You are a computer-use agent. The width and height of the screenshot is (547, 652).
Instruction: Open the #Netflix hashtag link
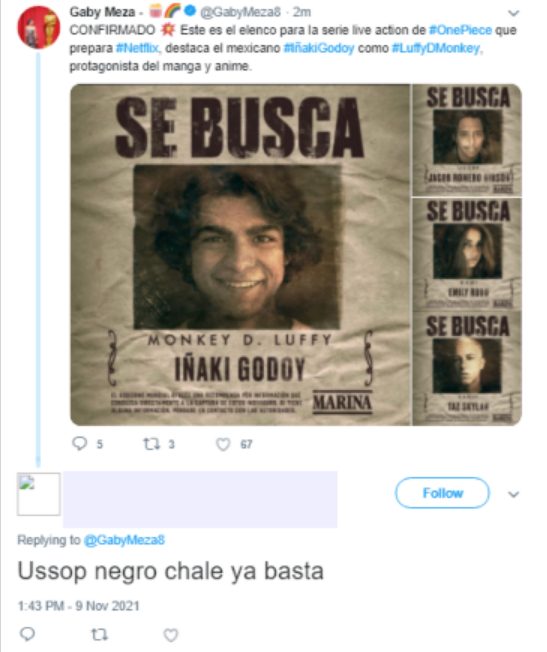click(x=137, y=48)
